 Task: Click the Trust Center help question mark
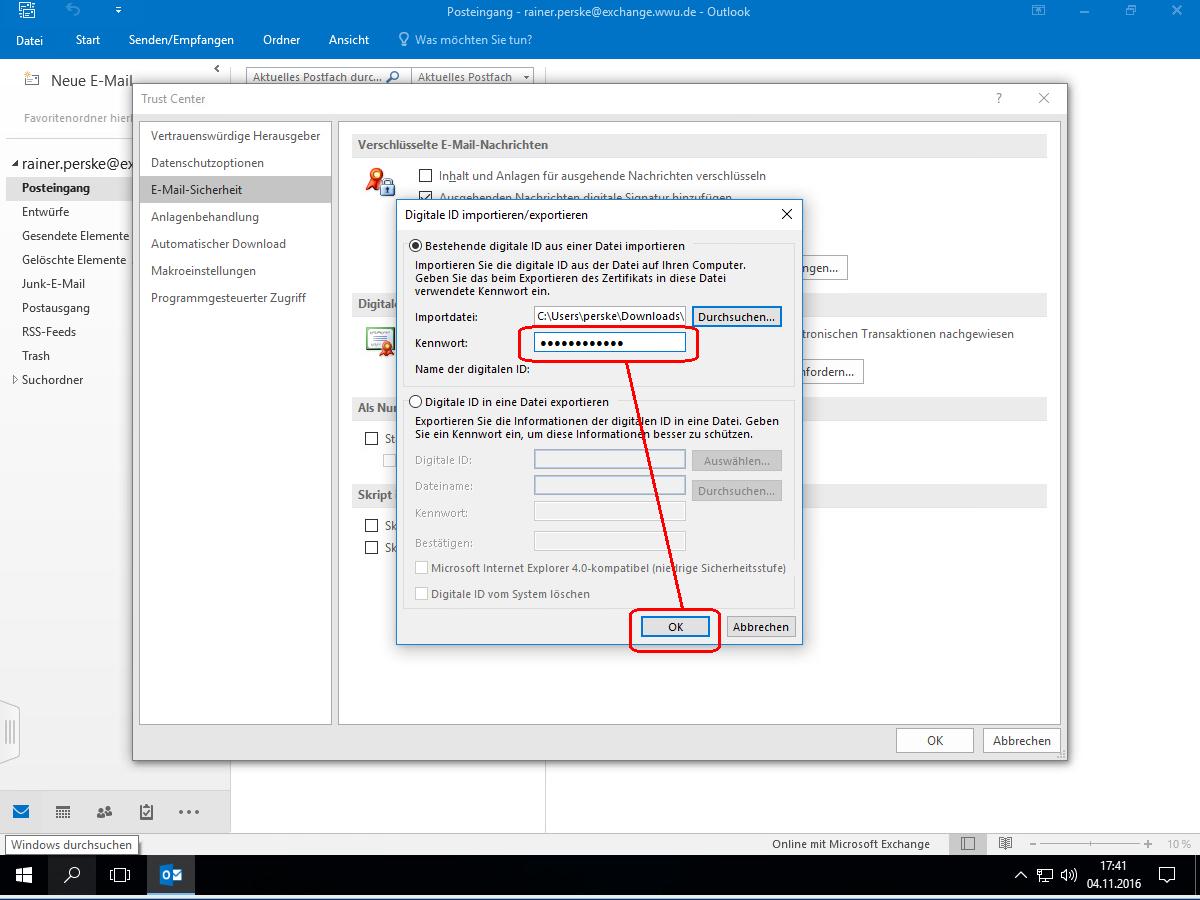click(998, 99)
